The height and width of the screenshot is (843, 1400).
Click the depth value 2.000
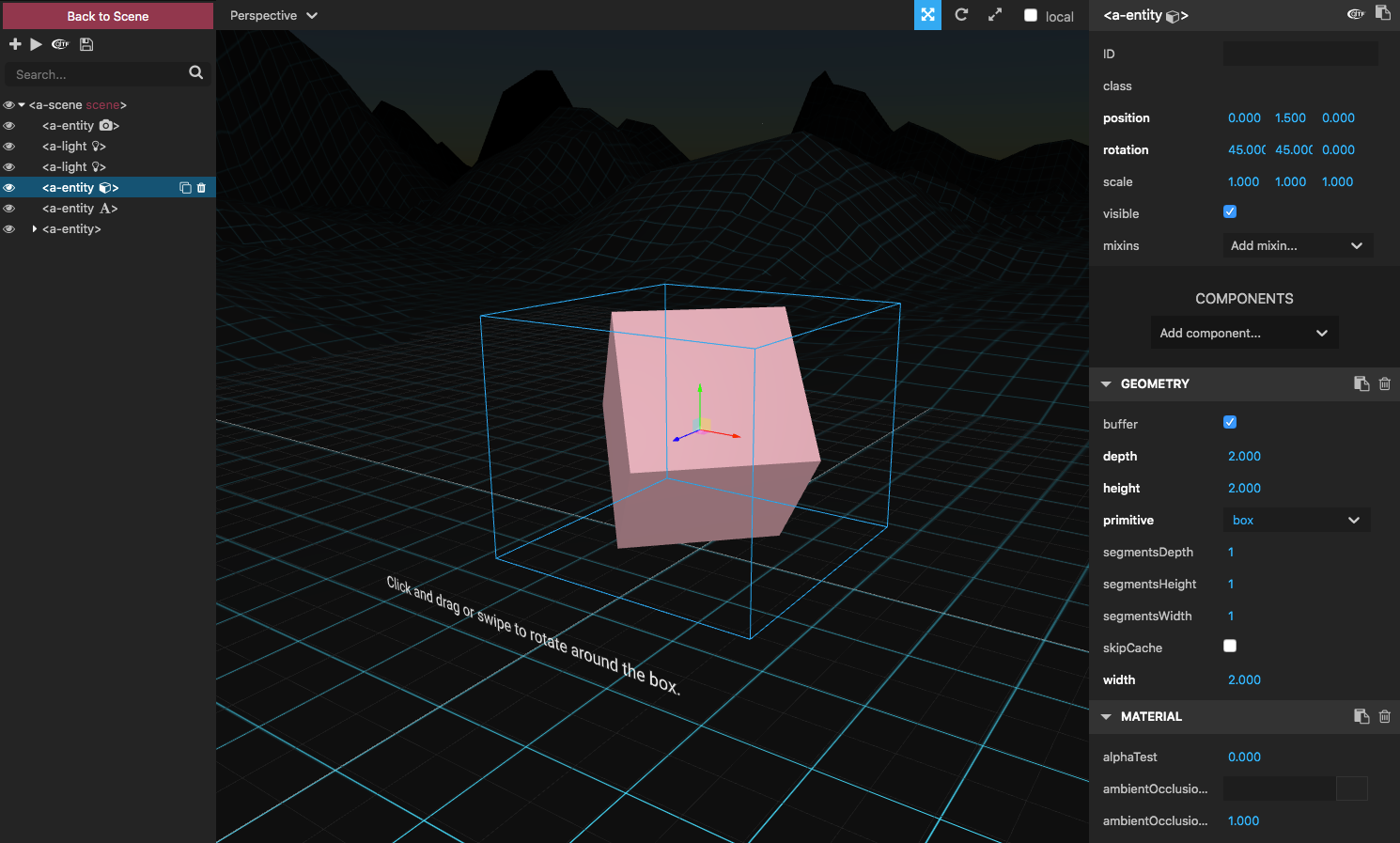pyautogui.click(x=1244, y=456)
